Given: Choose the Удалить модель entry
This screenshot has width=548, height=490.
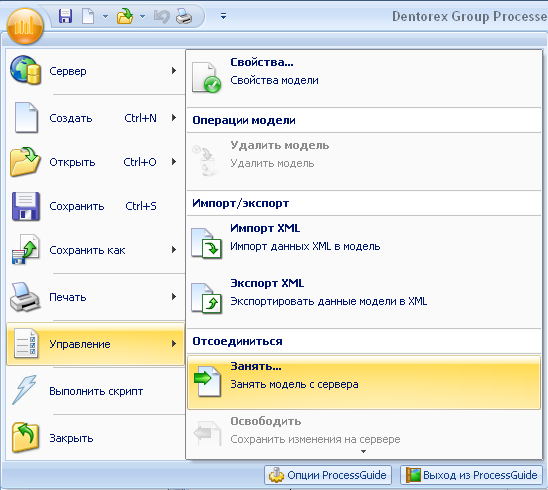Looking at the screenshot, I should (364, 161).
